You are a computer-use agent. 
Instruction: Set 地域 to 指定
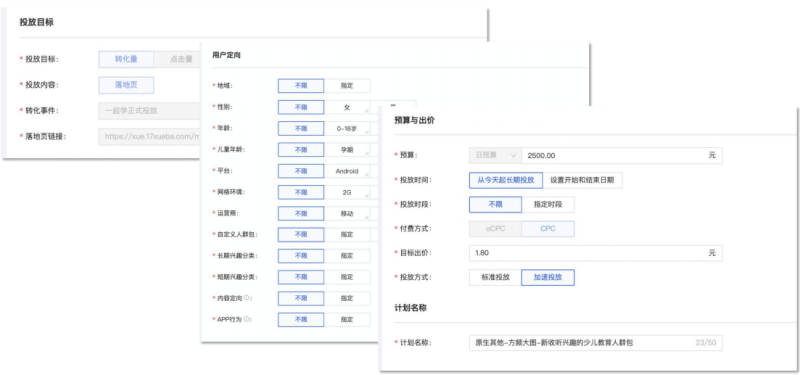[x=347, y=86]
